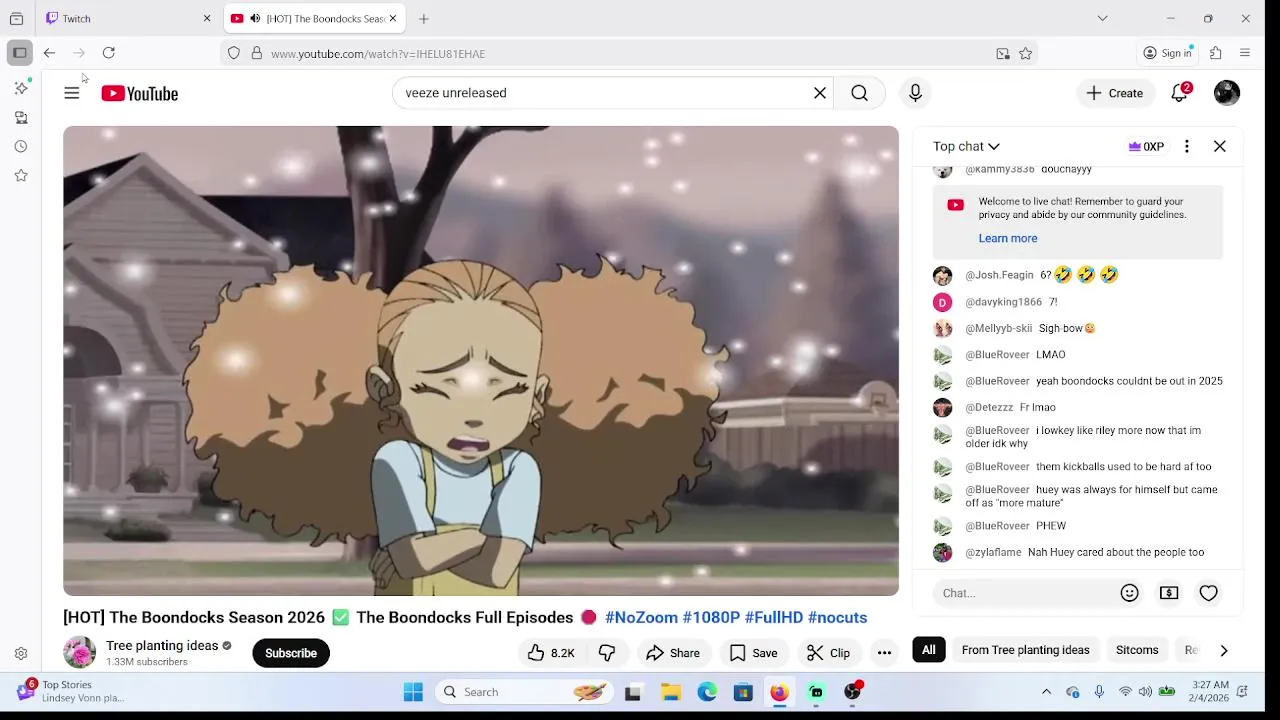
Task: Click the Create button
Action: [x=1115, y=93]
